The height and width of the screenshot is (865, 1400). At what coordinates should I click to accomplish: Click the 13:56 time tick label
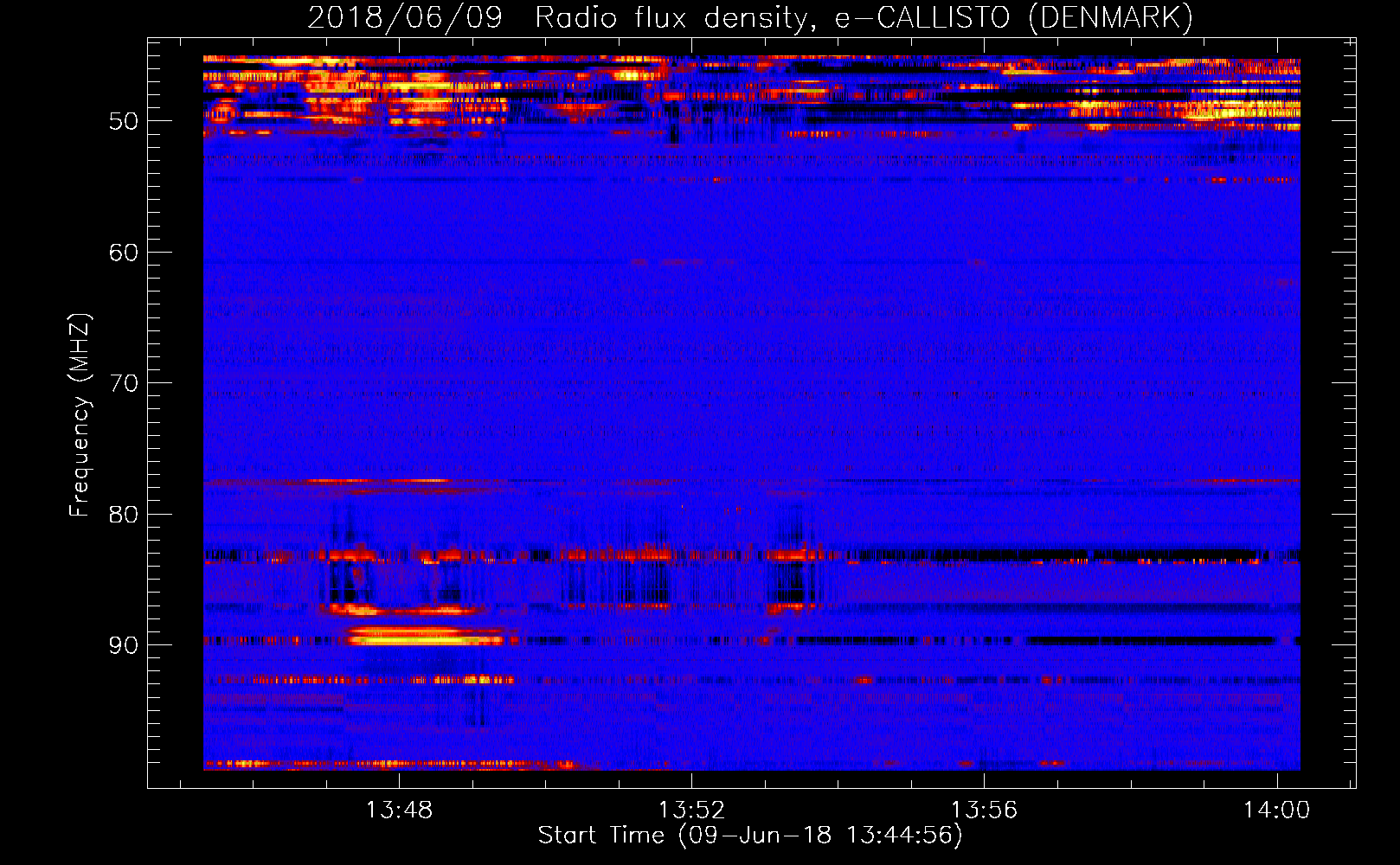click(x=984, y=811)
